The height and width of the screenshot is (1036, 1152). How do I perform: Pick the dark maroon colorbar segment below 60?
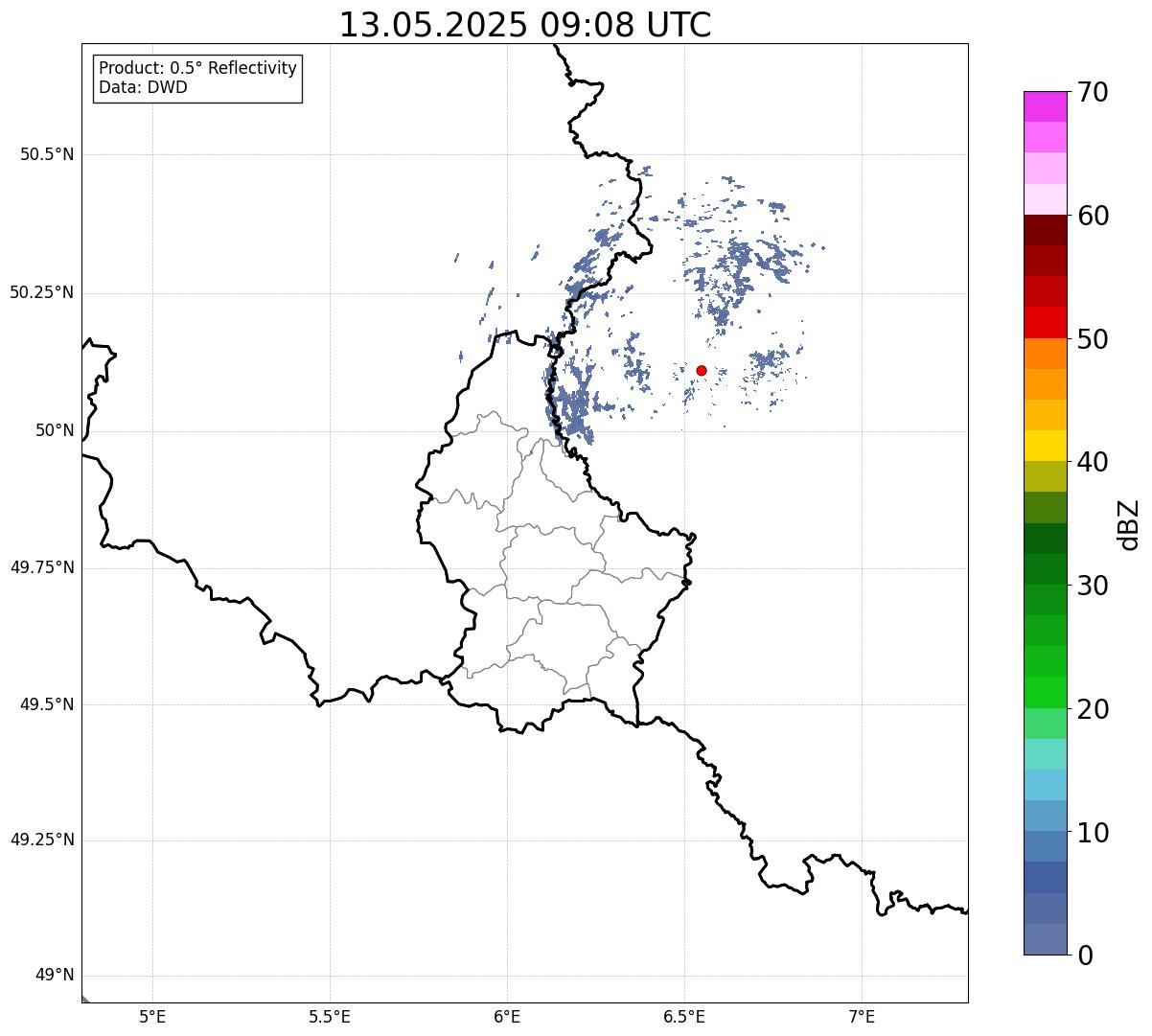[x=1046, y=230]
